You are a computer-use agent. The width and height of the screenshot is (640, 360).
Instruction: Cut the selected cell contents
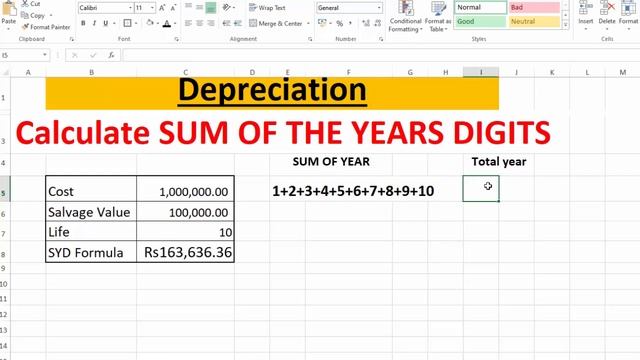coord(31,4)
